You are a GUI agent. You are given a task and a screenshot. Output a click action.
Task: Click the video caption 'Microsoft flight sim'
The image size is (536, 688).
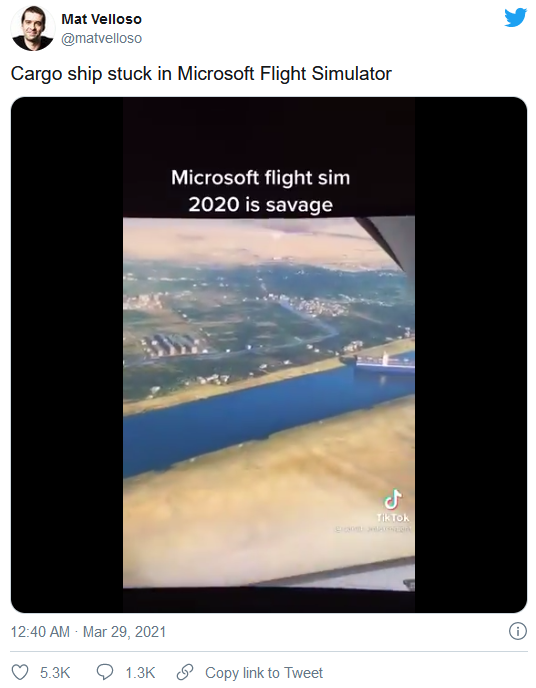(x=261, y=178)
